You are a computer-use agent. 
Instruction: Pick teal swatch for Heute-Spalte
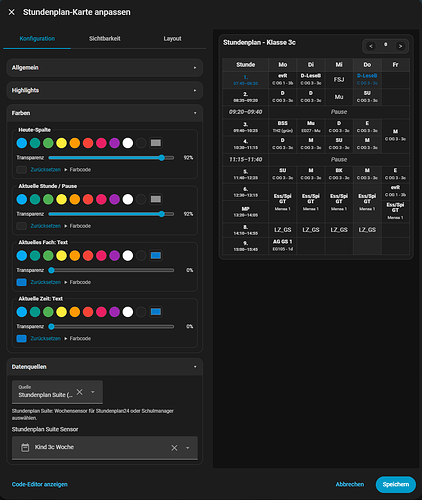tap(35, 143)
